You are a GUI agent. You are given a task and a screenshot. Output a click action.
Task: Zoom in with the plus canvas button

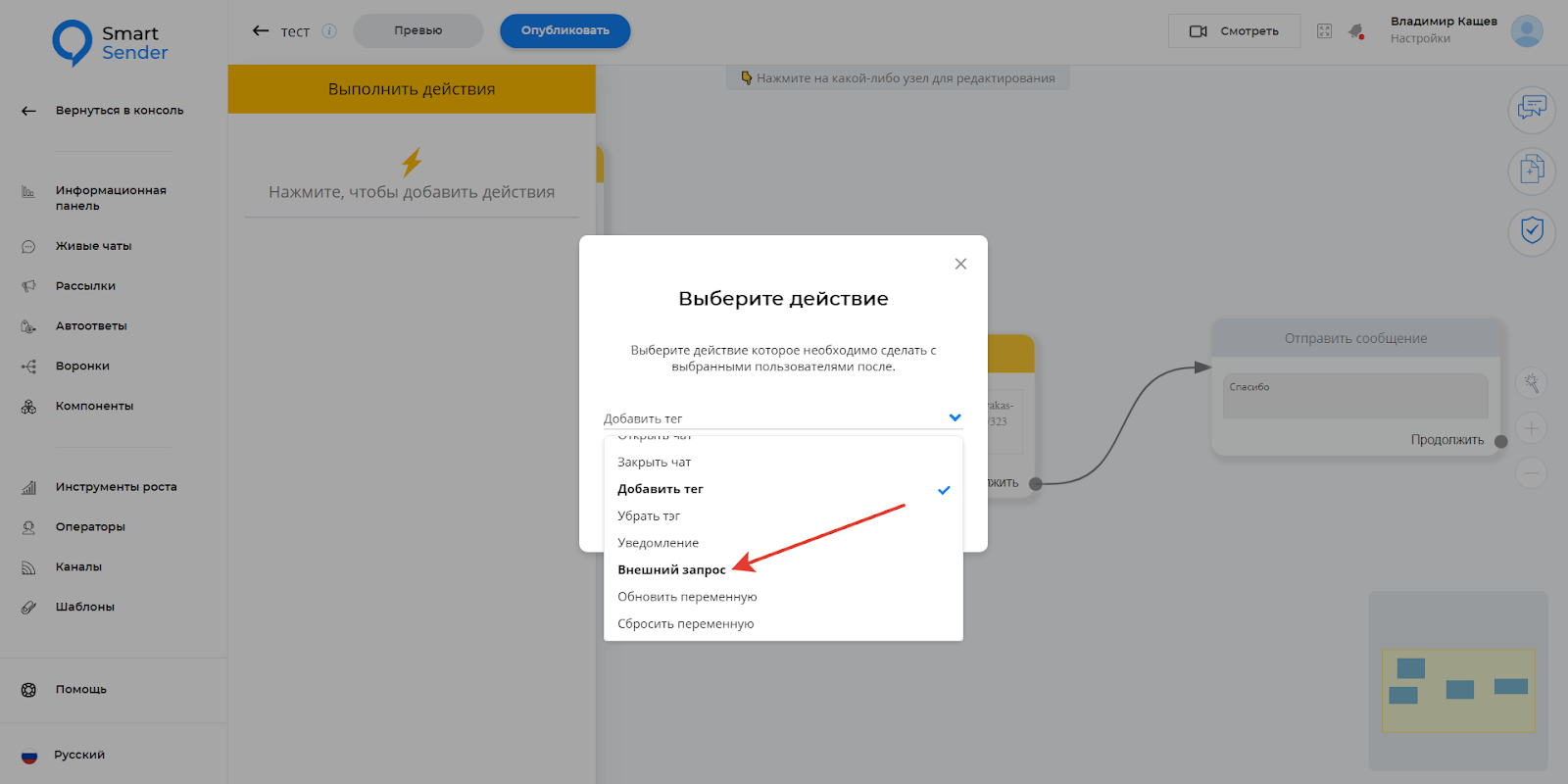point(1531,428)
